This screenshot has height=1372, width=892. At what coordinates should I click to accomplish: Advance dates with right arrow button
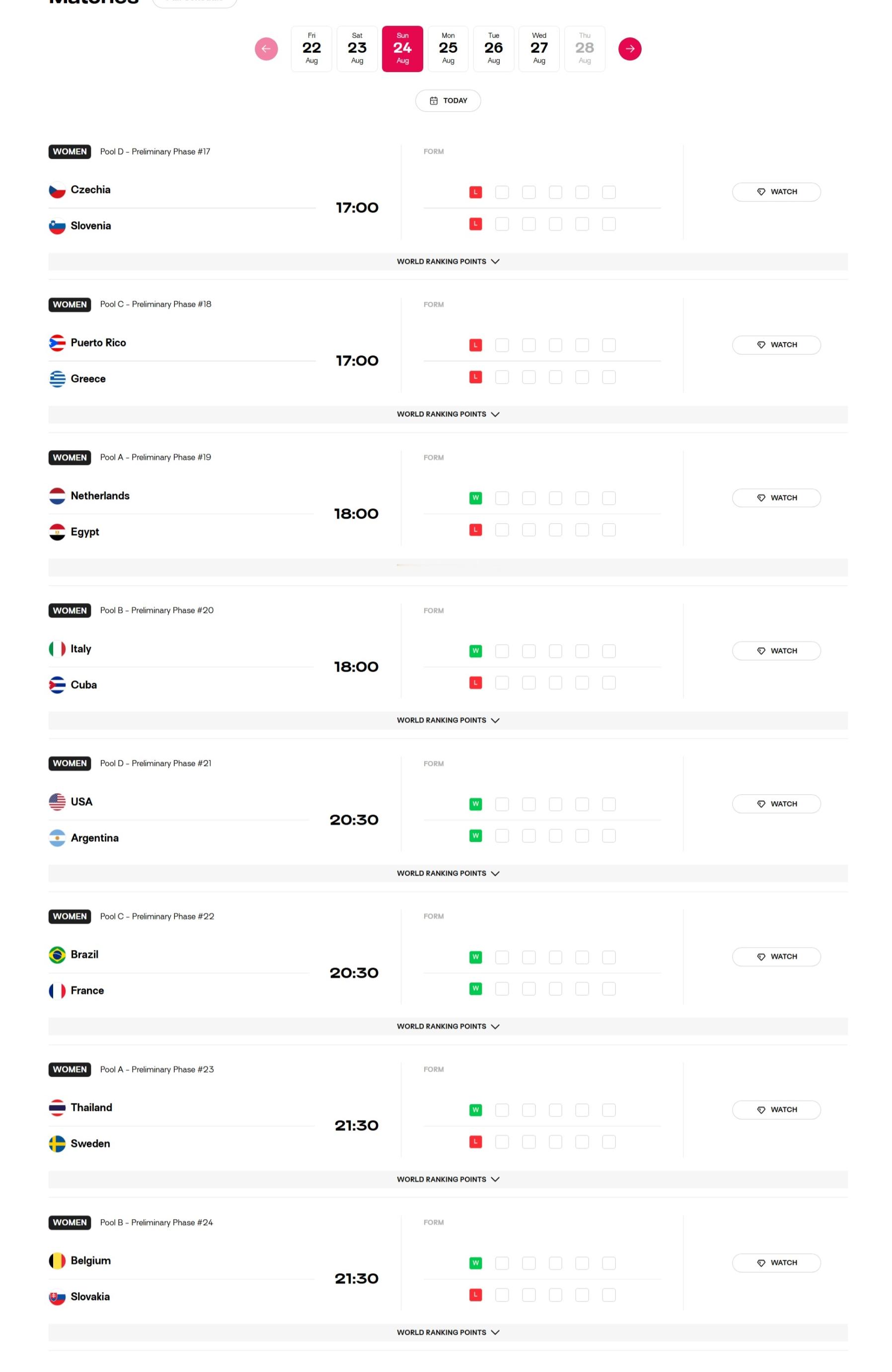629,49
